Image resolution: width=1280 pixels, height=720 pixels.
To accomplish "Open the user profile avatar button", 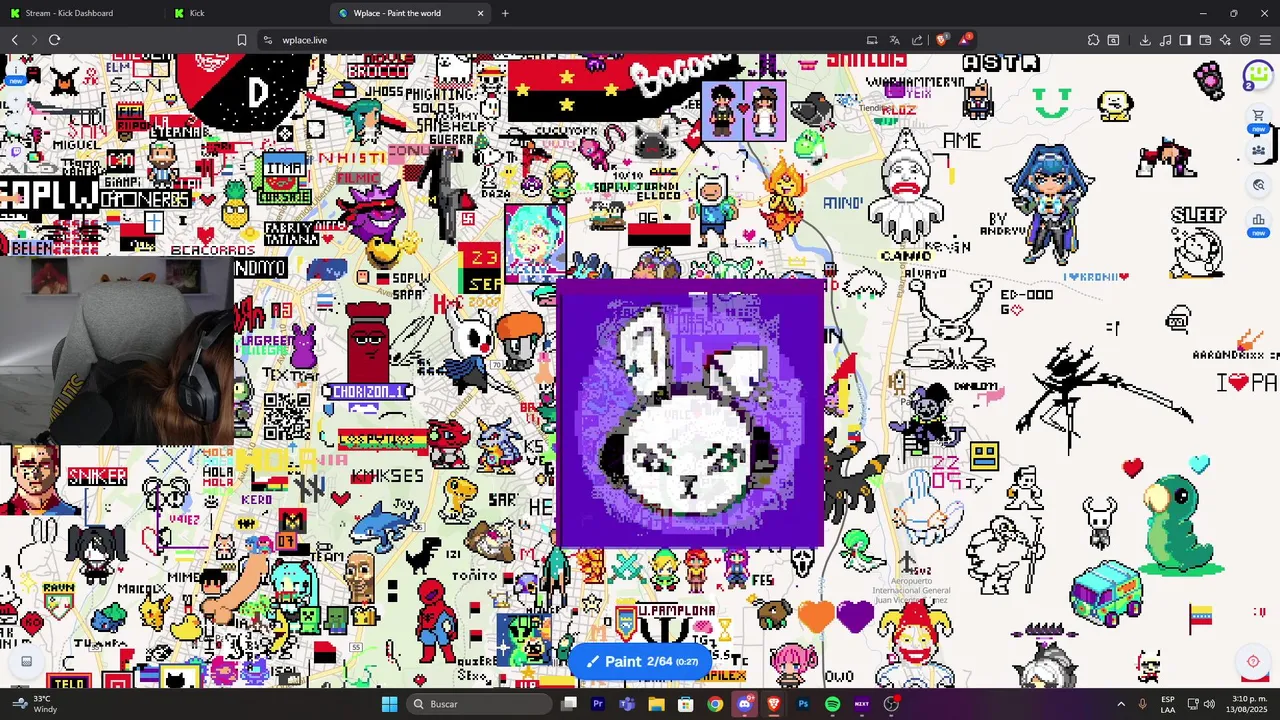I will (1258, 76).
